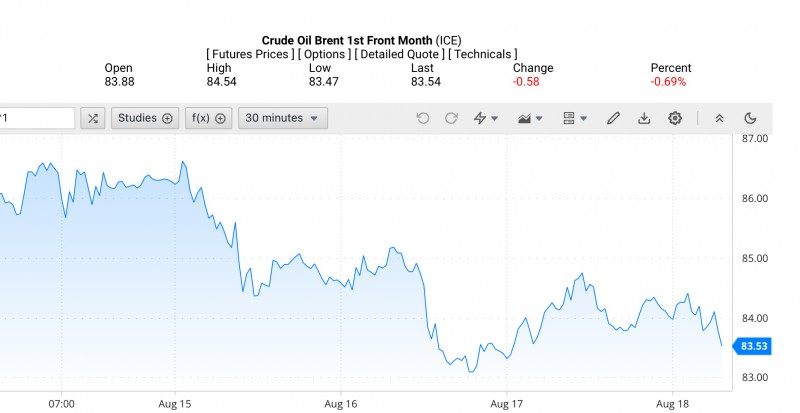
Task: Select the pencil drawing tool
Action: (614, 118)
